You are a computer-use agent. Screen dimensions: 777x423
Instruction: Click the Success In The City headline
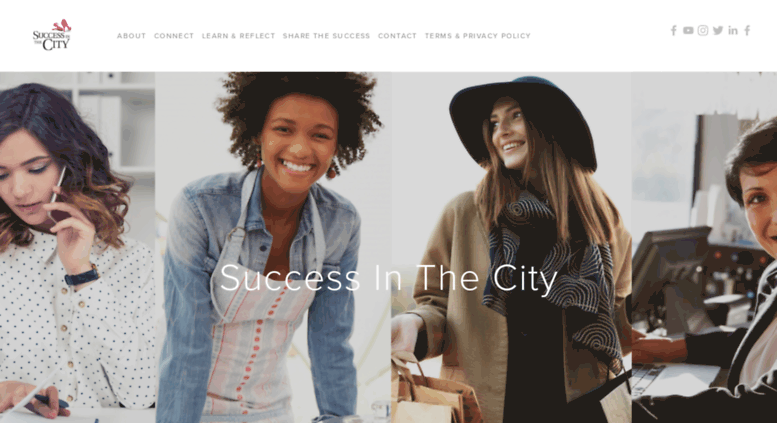(389, 278)
